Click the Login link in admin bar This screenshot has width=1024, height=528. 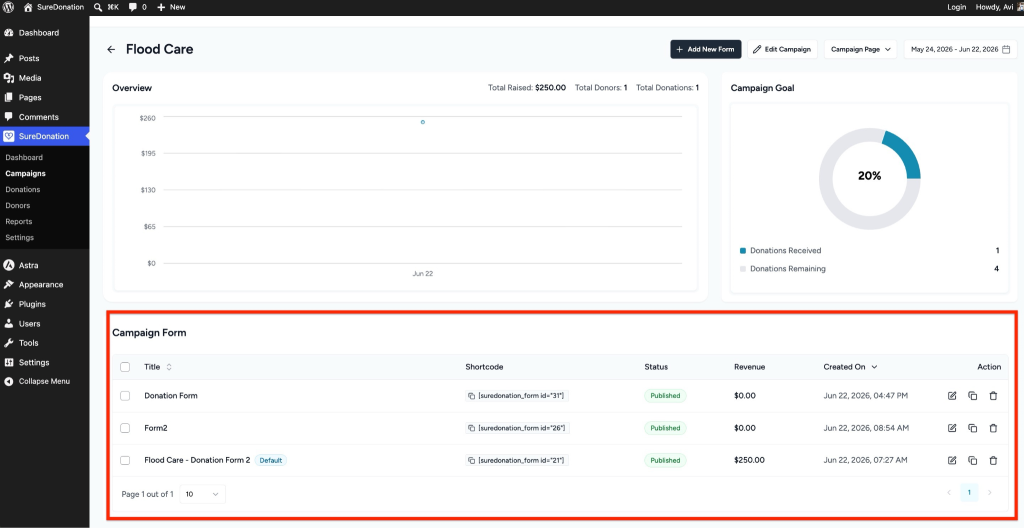(x=957, y=7)
